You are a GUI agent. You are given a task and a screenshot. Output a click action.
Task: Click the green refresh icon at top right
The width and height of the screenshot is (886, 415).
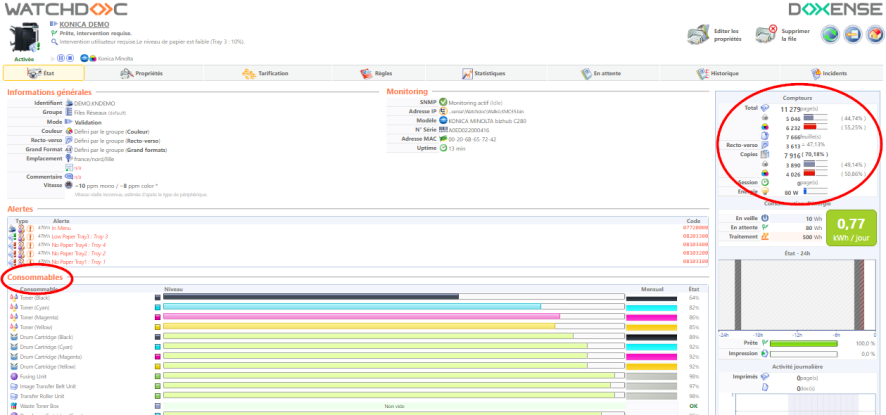point(830,34)
